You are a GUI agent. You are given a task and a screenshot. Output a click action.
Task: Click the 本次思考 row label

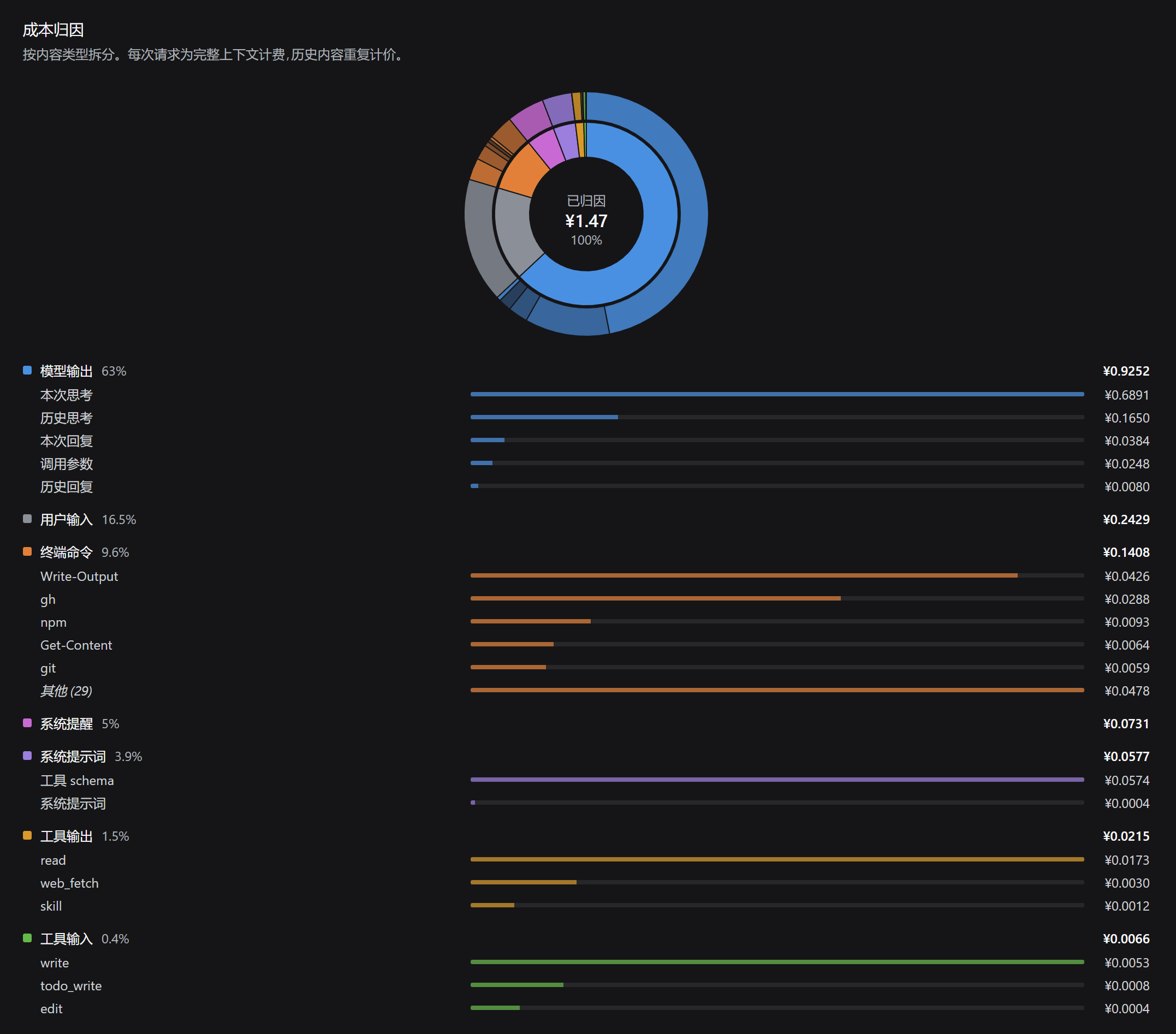click(66, 395)
